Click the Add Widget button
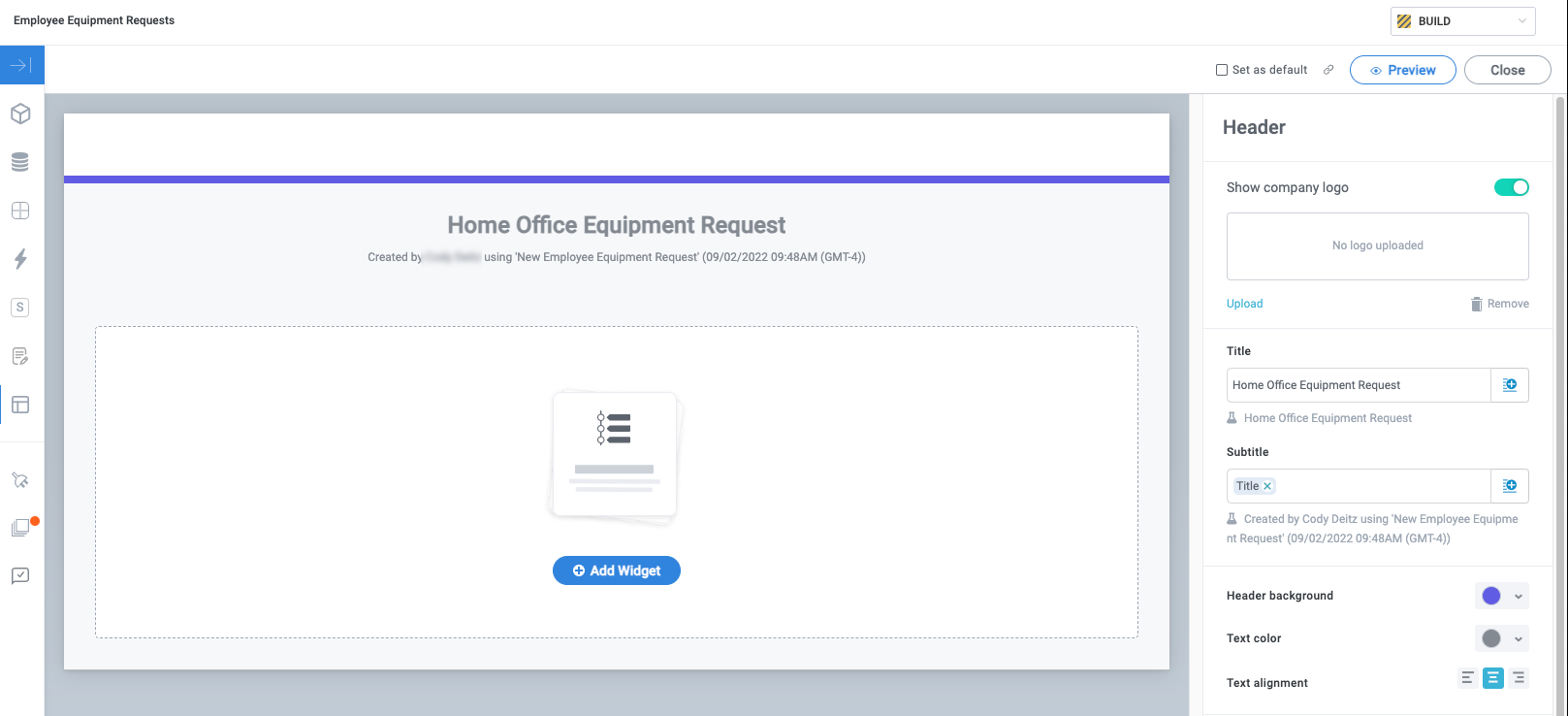The width and height of the screenshot is (1568, 716). (x=617, y=570)
